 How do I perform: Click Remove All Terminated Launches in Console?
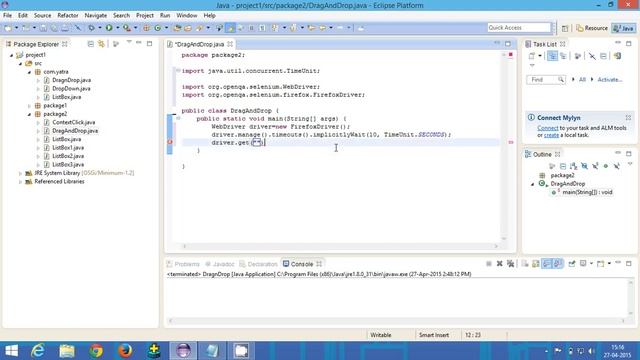coord(511,264)
